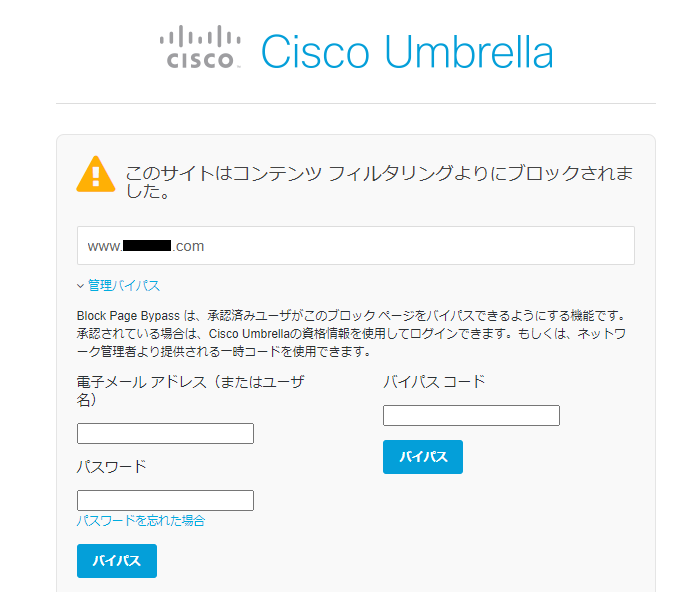Click the horizontal divider under the header

[x=356, y=103]
